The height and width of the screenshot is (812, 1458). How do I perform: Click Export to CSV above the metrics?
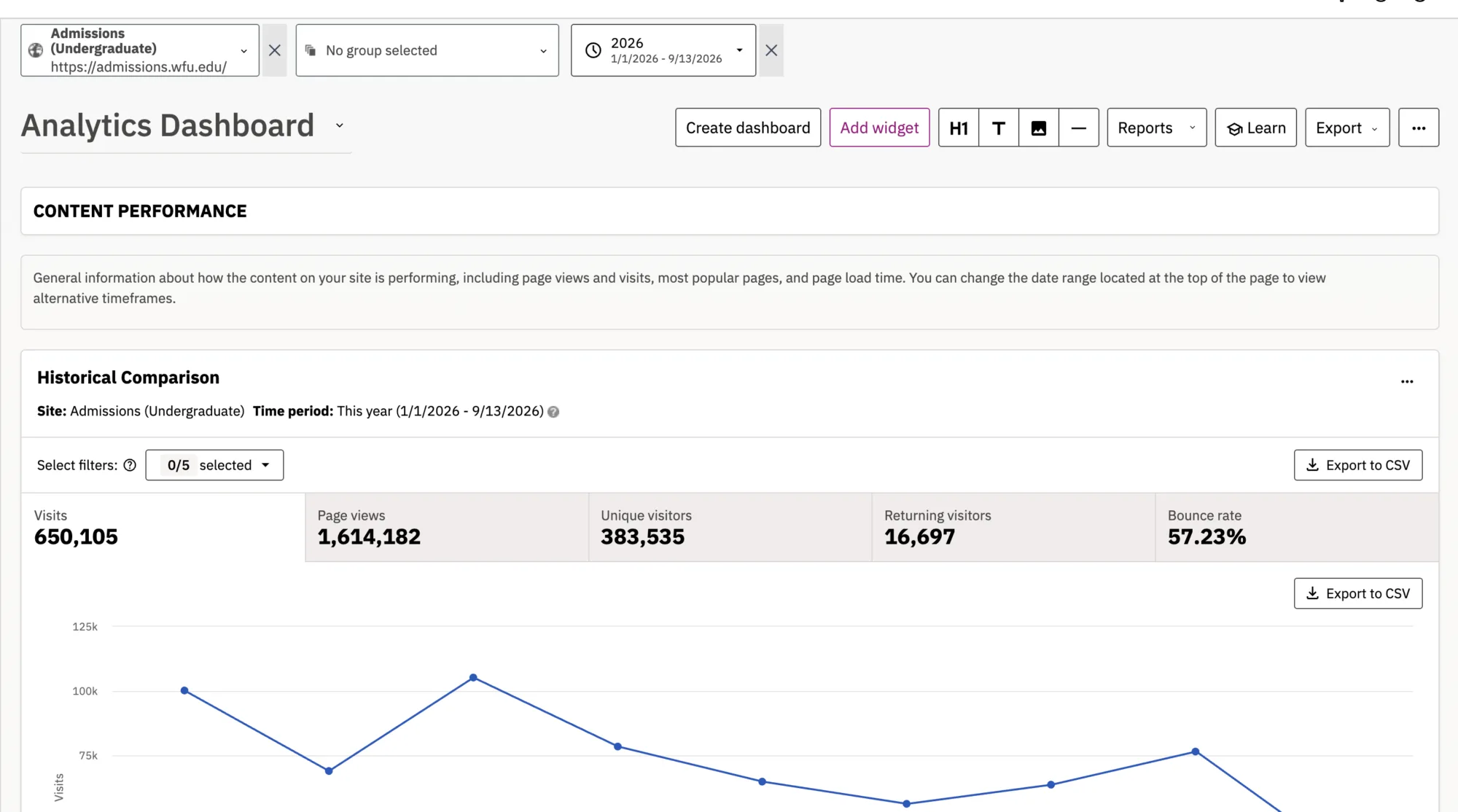pyautogui.click(x=1358, y=465)
